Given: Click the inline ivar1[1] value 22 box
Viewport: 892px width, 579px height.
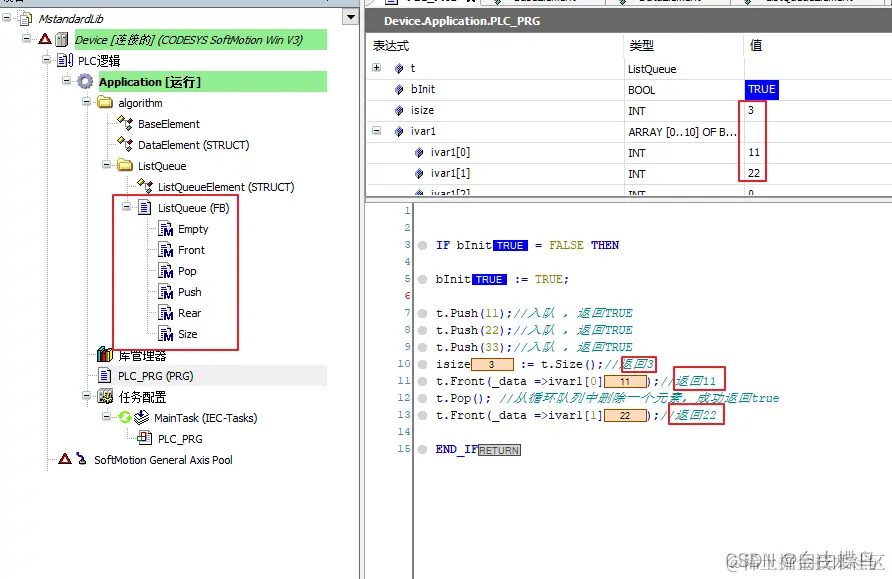Looking at the screenshot, I should pyautogui.click(x=625, y=416).
